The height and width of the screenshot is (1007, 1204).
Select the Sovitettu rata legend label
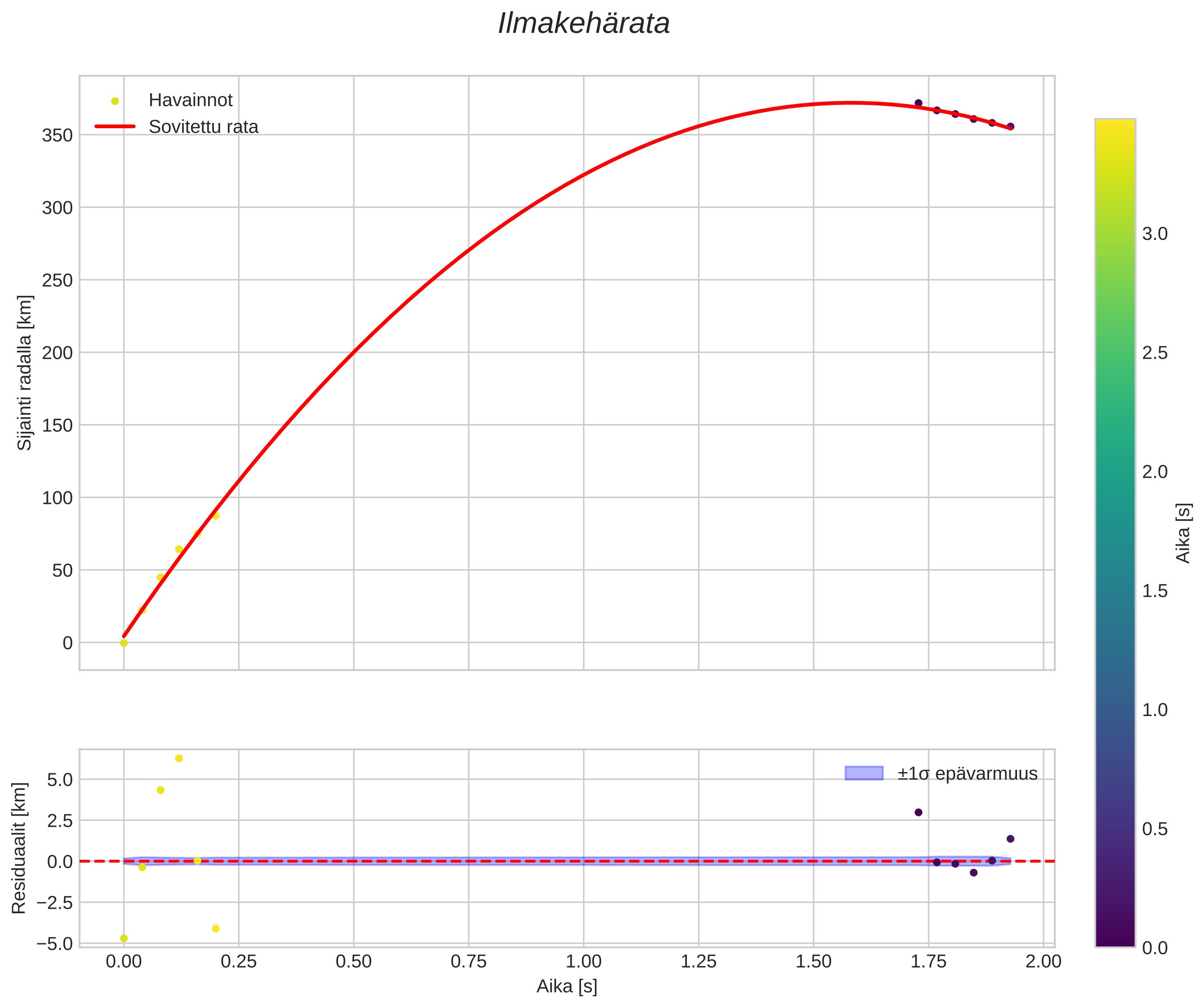pyautogui.click(x=204, y=127)
